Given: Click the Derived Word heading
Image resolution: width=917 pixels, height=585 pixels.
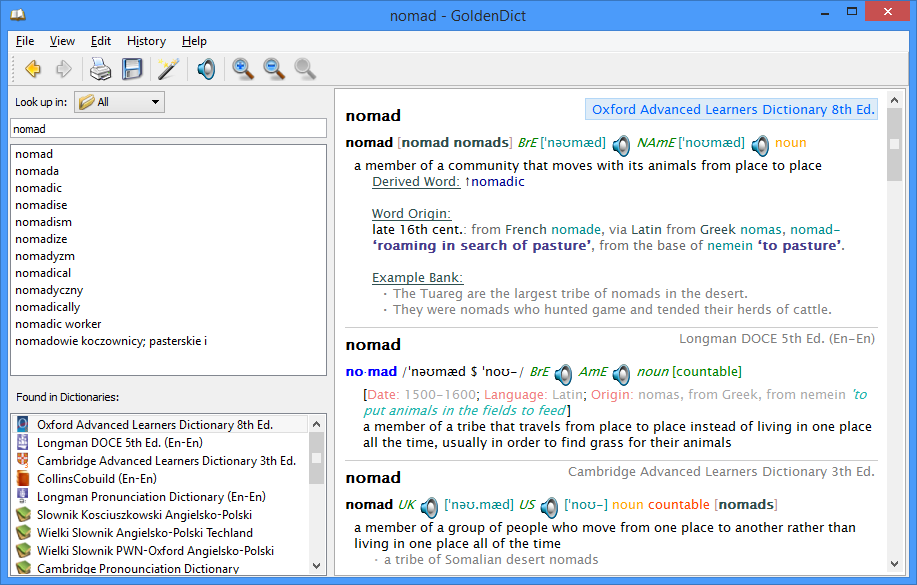Looking at the screenshot, I should tap(416, 182).
